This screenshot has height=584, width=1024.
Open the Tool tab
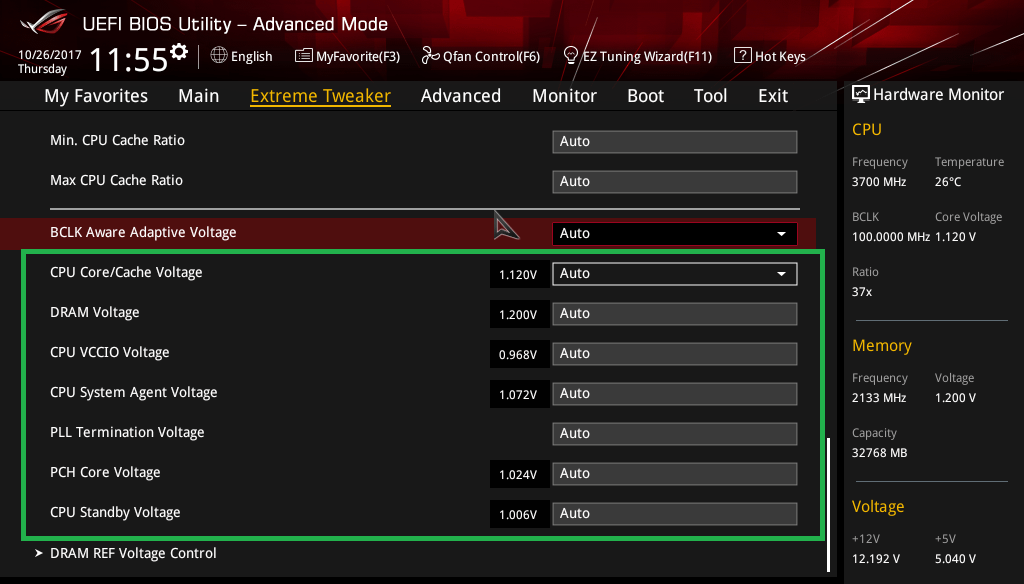pos(711,96)
